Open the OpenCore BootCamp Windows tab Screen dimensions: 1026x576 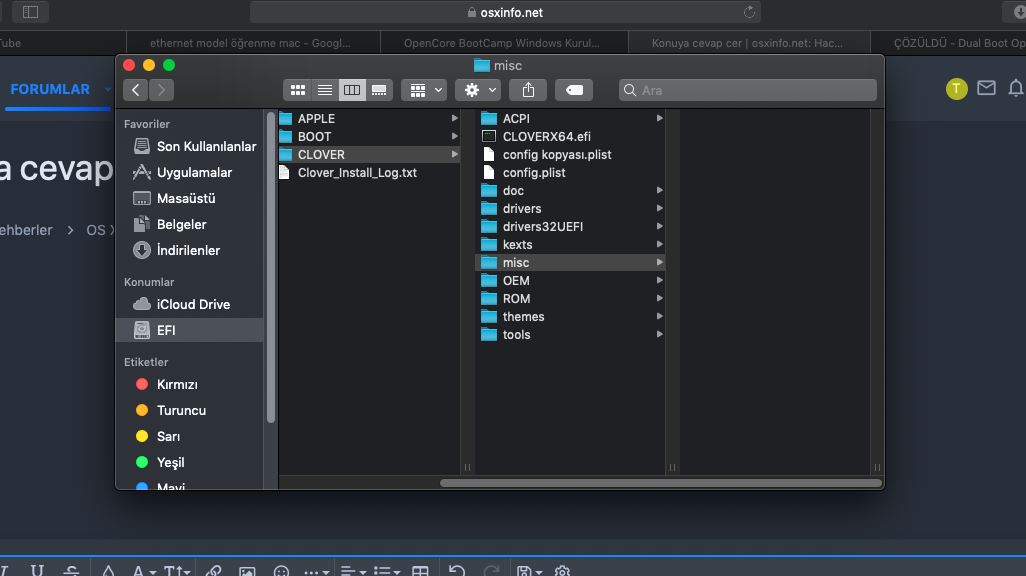point(502,43)
